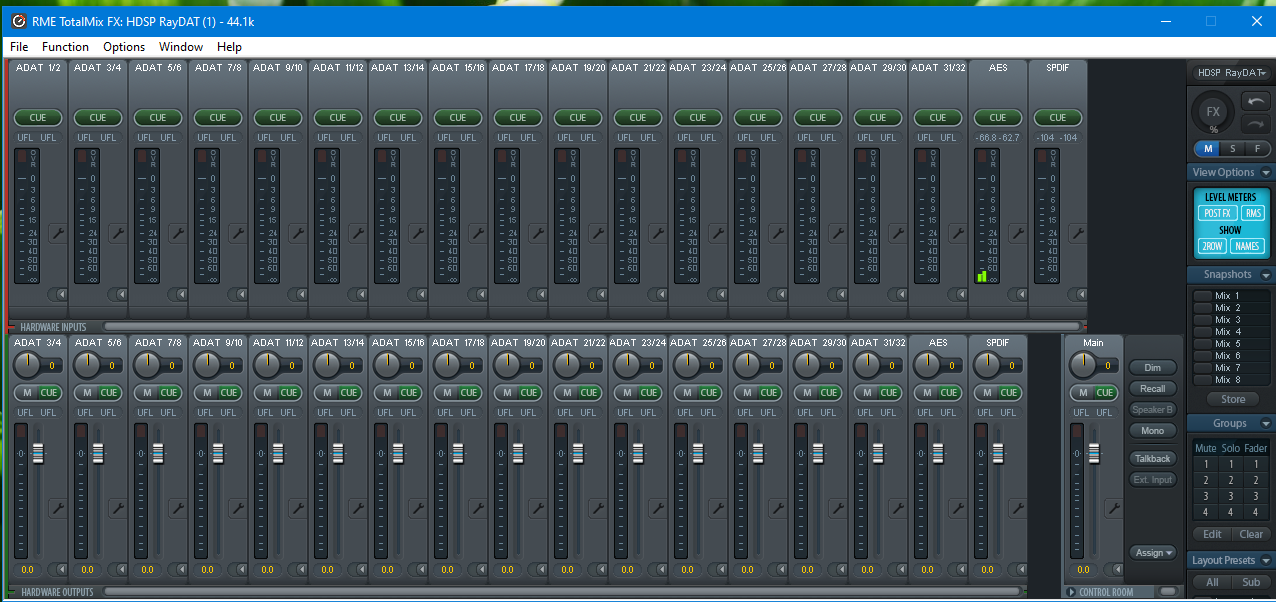The height and width of the screenshot is (602, 1276).
Task: Click the Talkback button
Action: [1153, 459]
